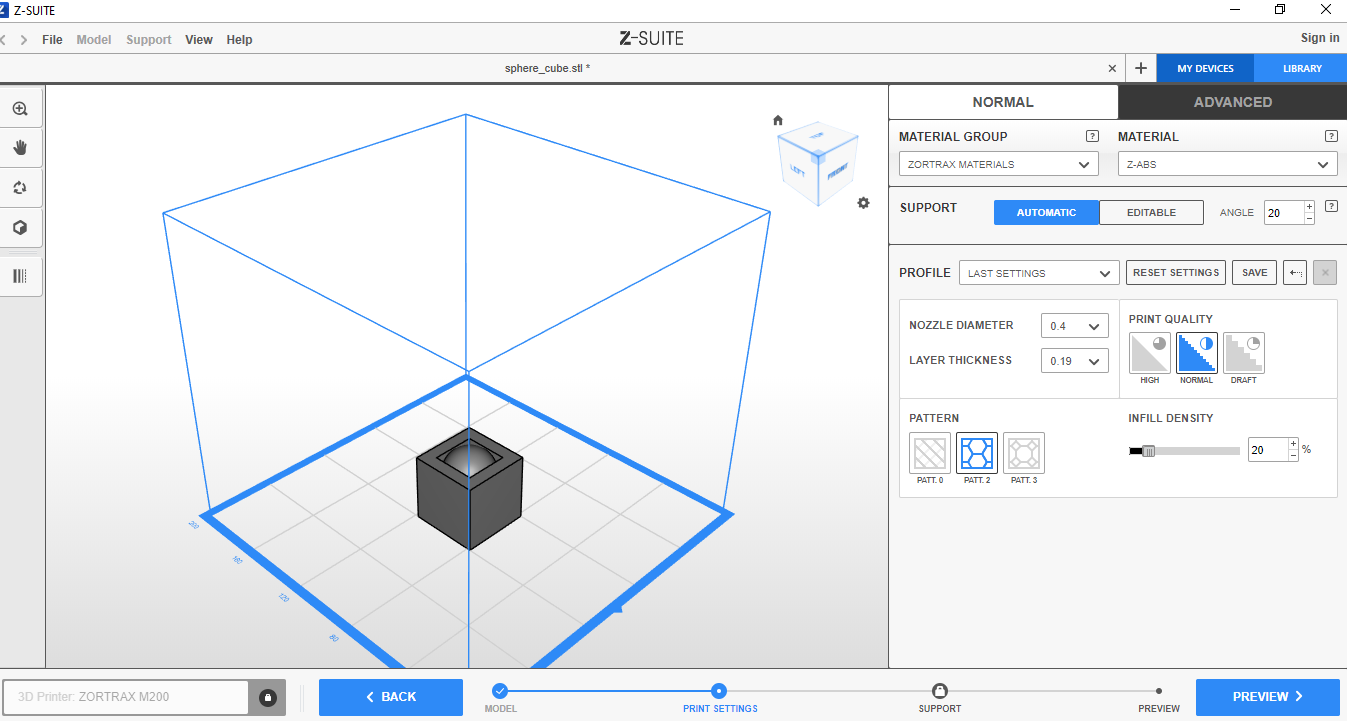Open the Layer Thickness dropdown
1347x721 pixels.
tap(1075, 361)
